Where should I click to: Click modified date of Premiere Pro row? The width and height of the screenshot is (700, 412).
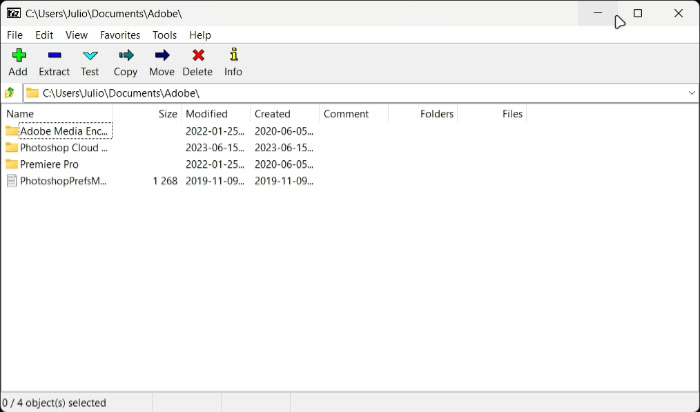pos(215,164)
